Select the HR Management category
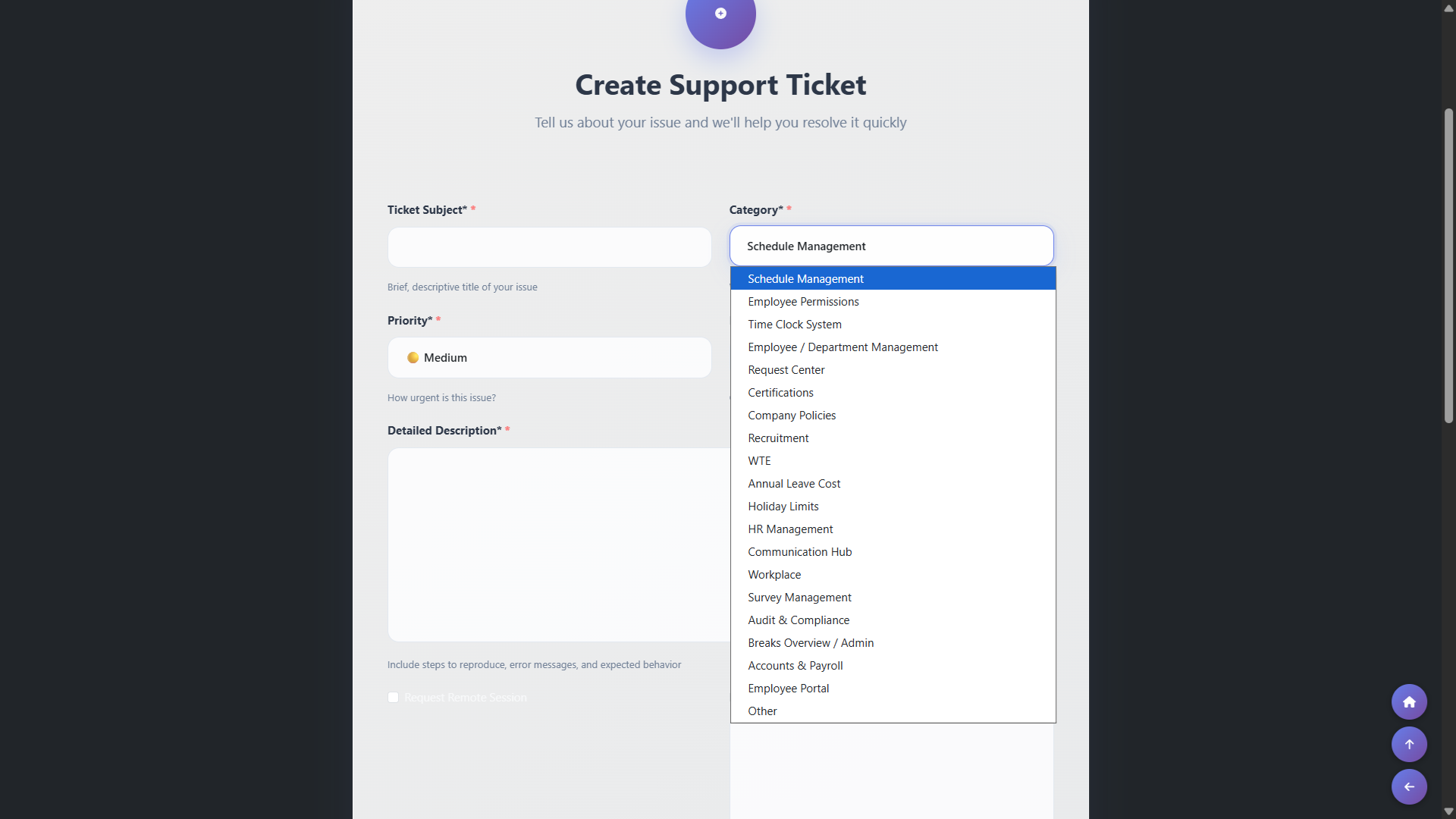The image size is (1456, 819). [790, 529]
